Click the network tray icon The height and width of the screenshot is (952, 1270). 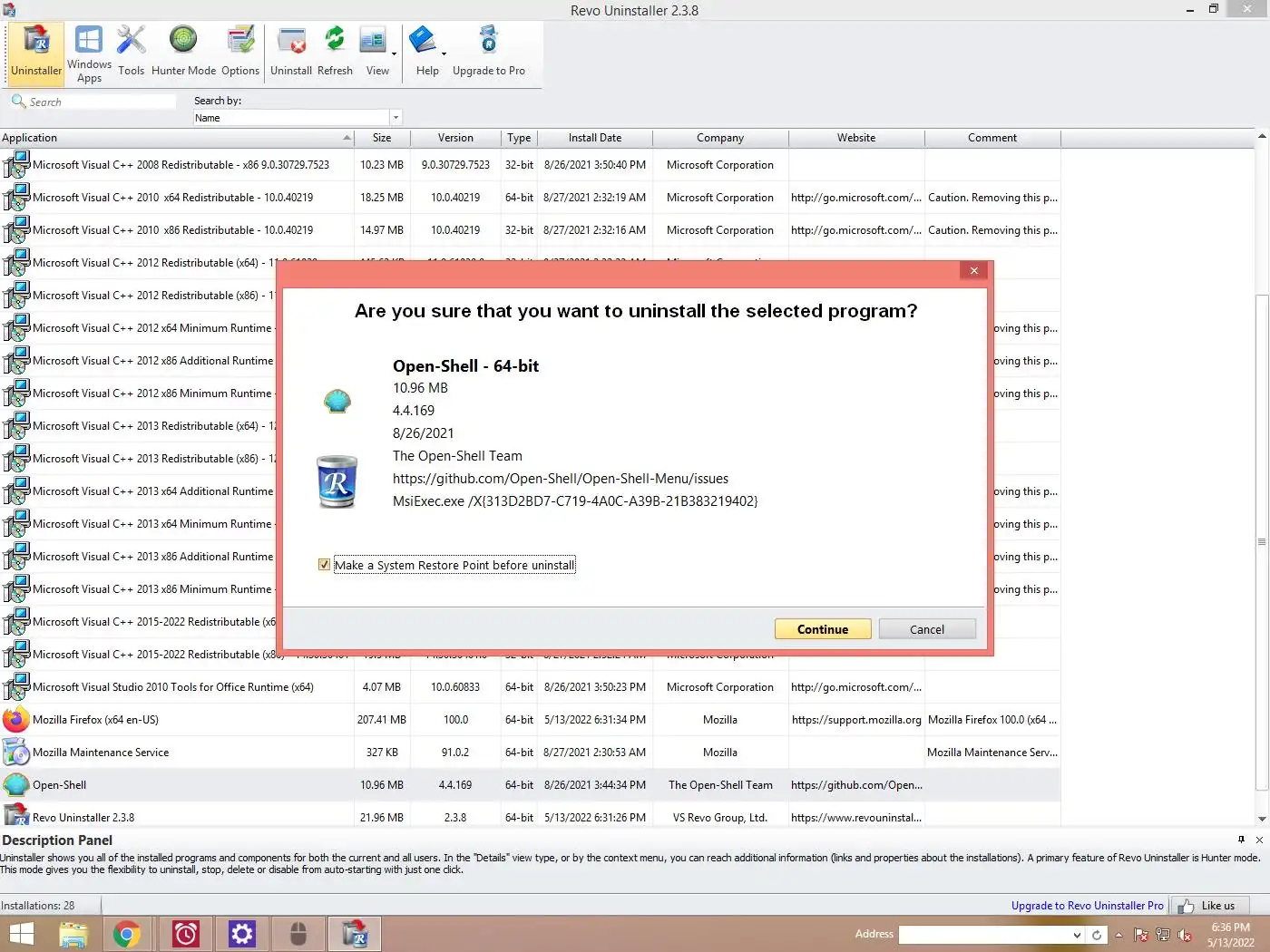1163,935
